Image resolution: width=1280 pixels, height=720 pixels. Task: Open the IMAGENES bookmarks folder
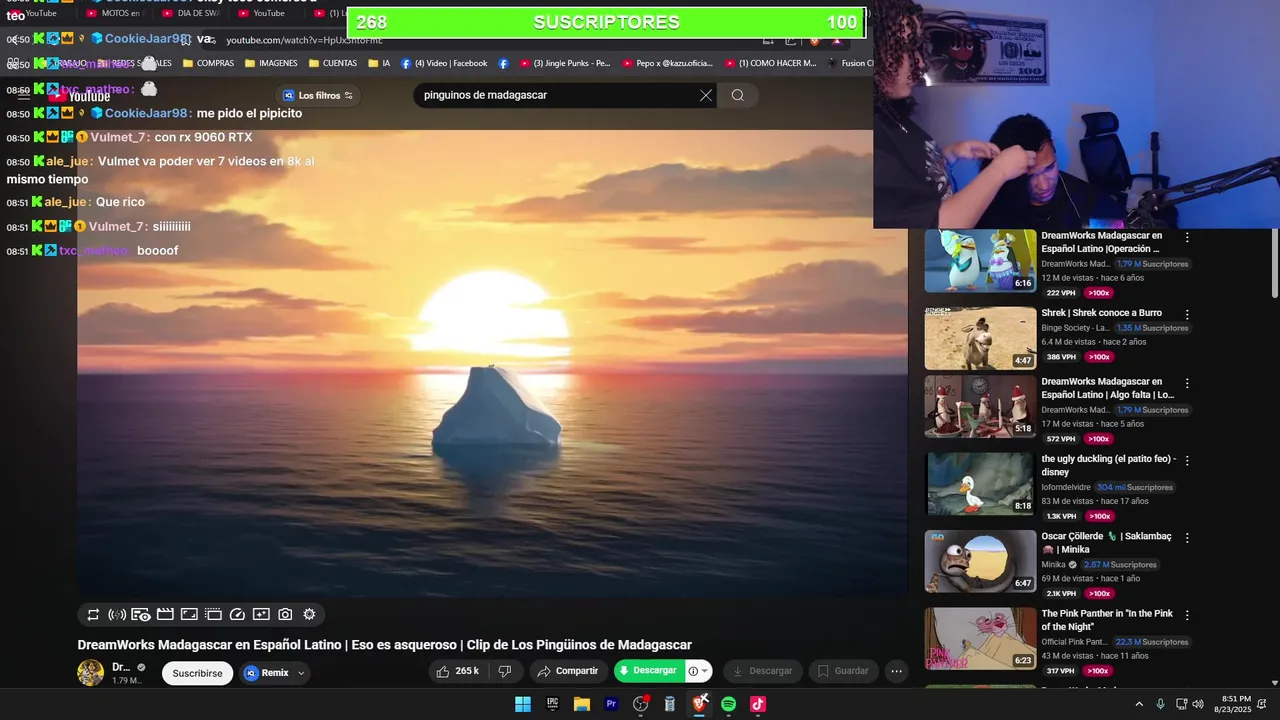pyautogui.click(x=271, y=63)
